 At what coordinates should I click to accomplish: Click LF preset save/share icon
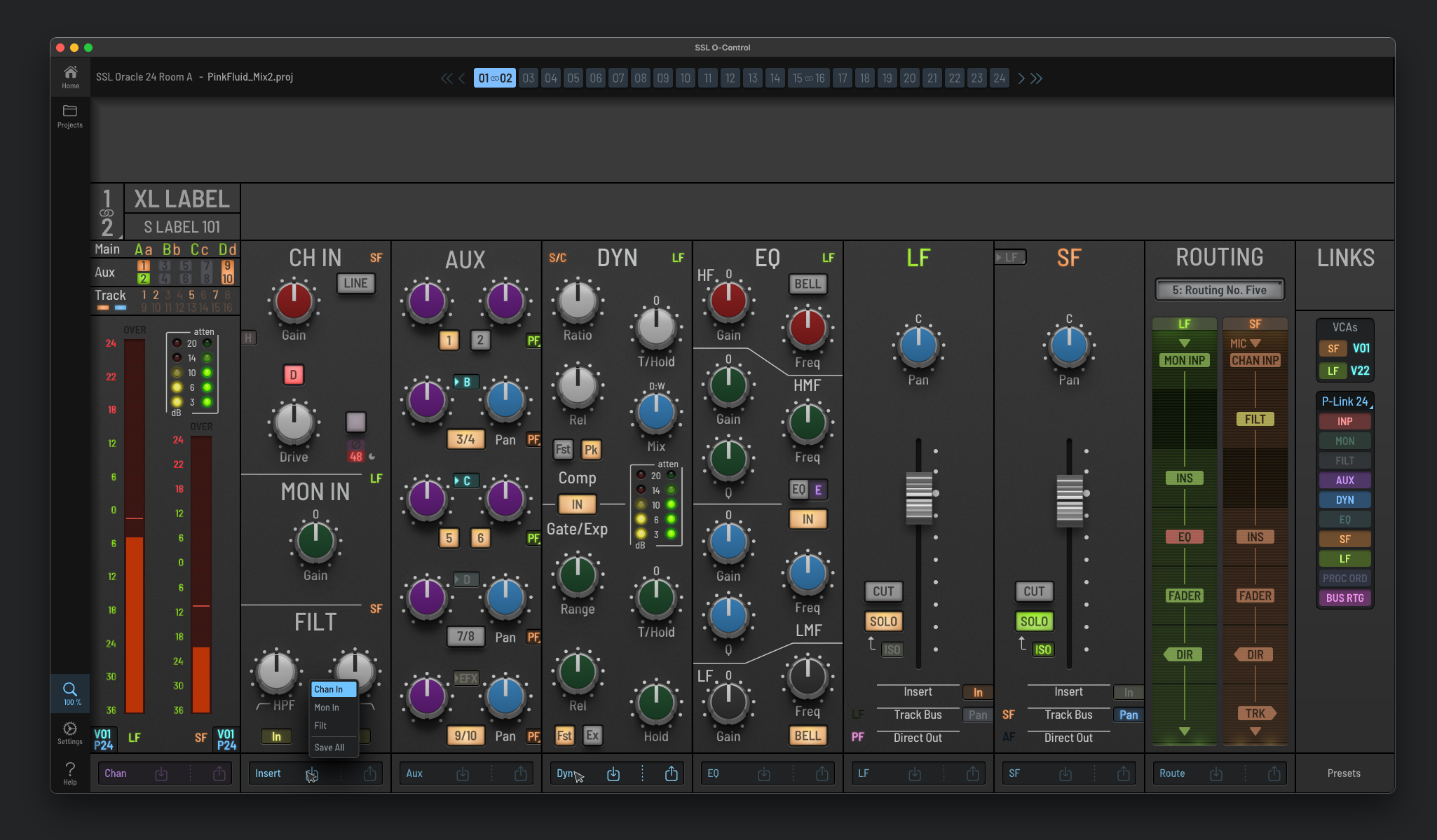click(973, 773)
